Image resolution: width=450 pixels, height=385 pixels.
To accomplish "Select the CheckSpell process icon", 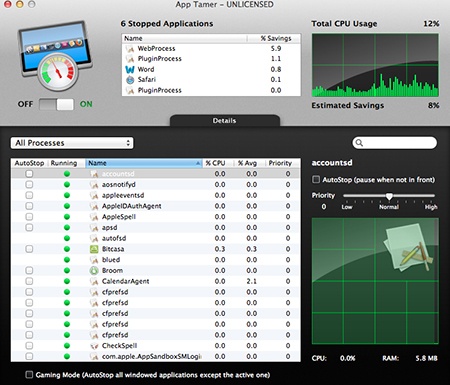I will point(94,346).
